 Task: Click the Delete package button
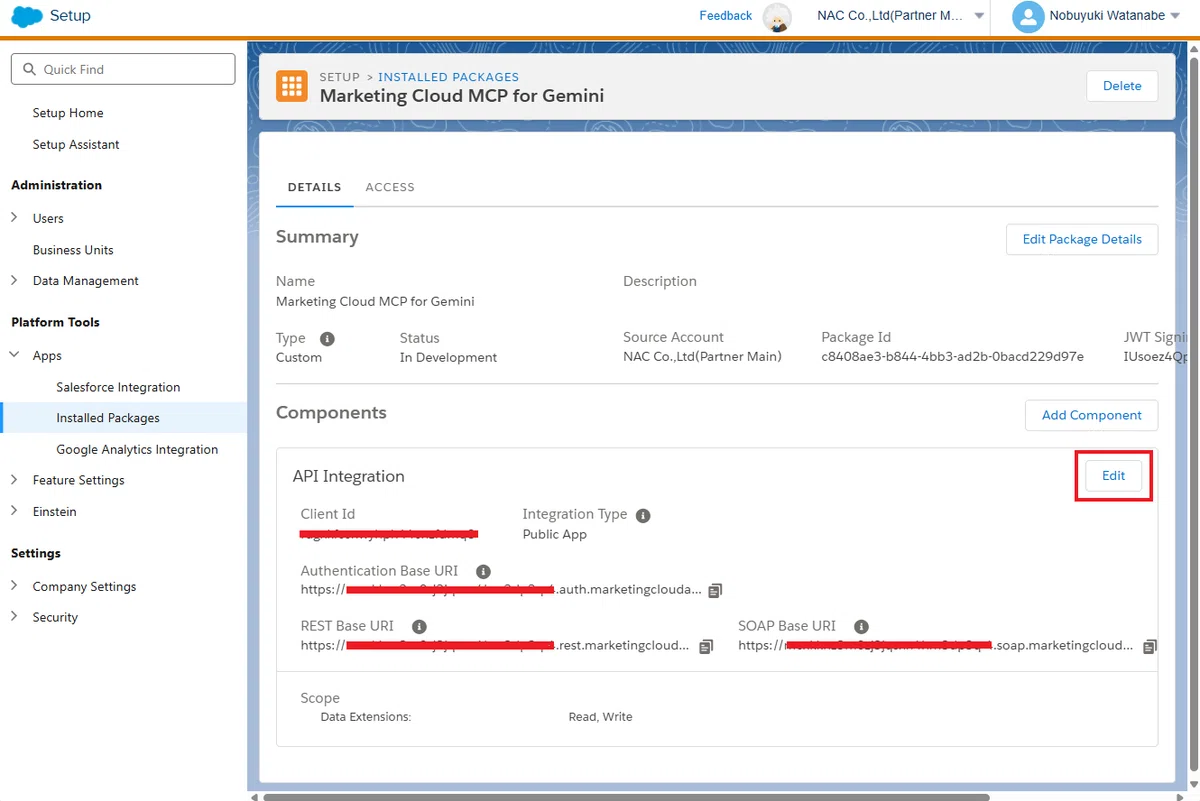(1122, 86)
